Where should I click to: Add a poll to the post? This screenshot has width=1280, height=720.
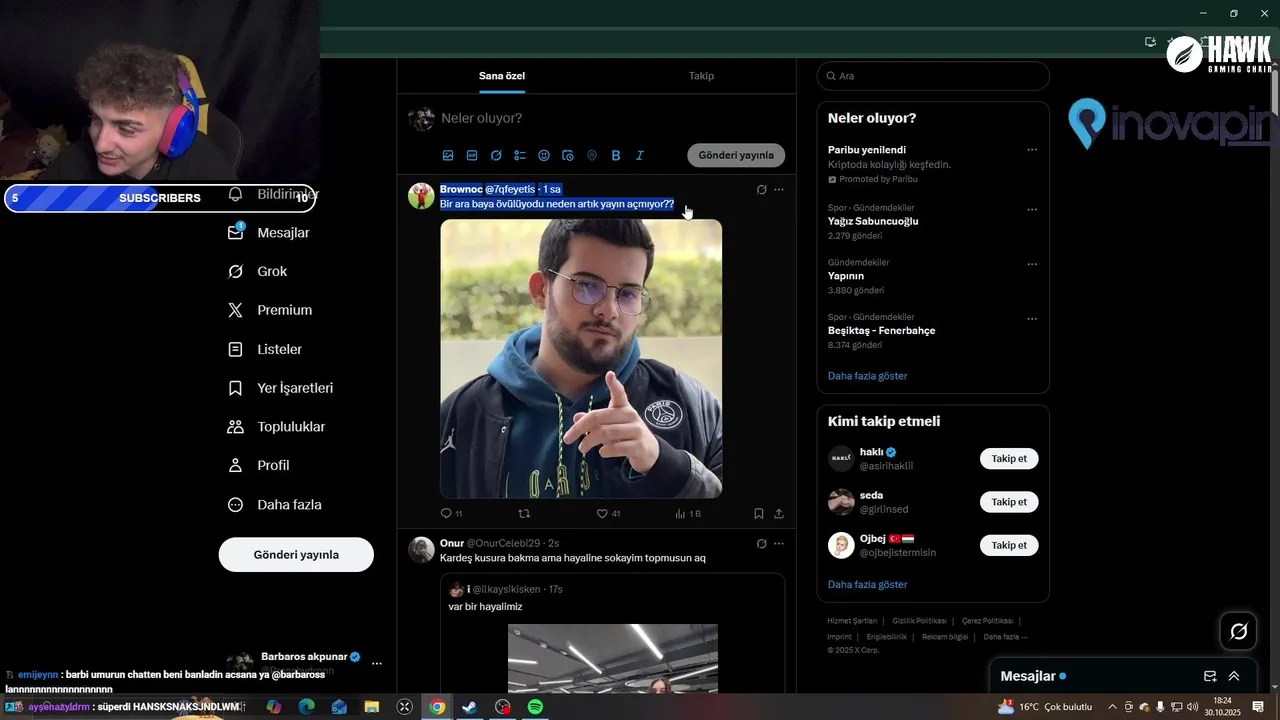(520, 155)
